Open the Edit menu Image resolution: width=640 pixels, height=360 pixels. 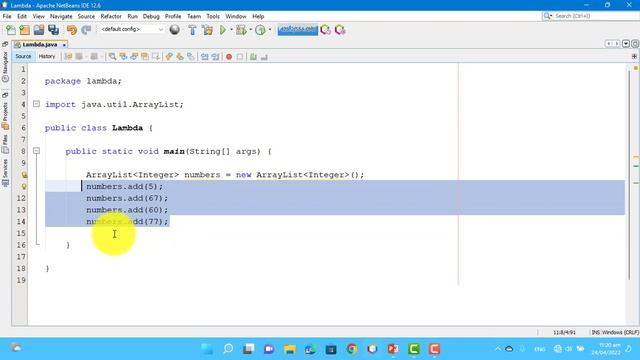tap(22, 16)
